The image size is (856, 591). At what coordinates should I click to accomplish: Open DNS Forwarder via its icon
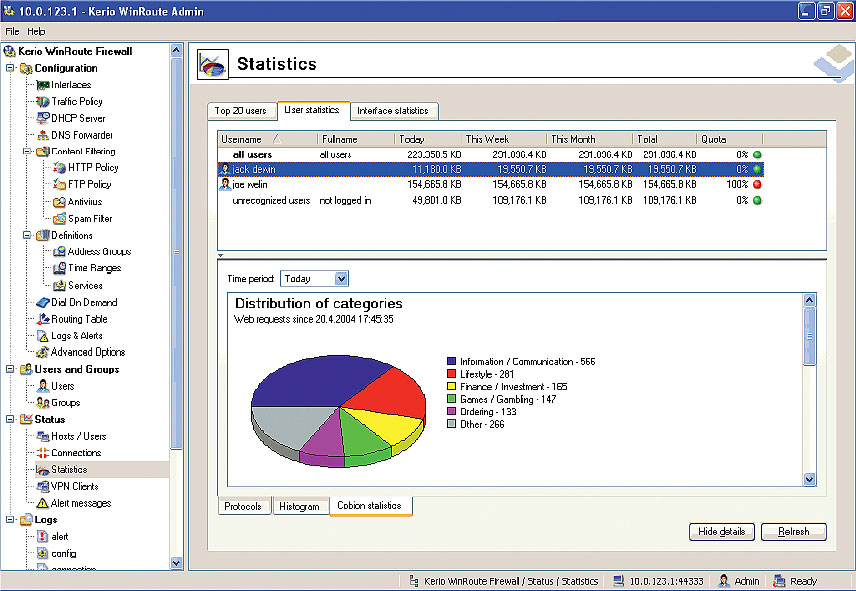click(43, 135)
